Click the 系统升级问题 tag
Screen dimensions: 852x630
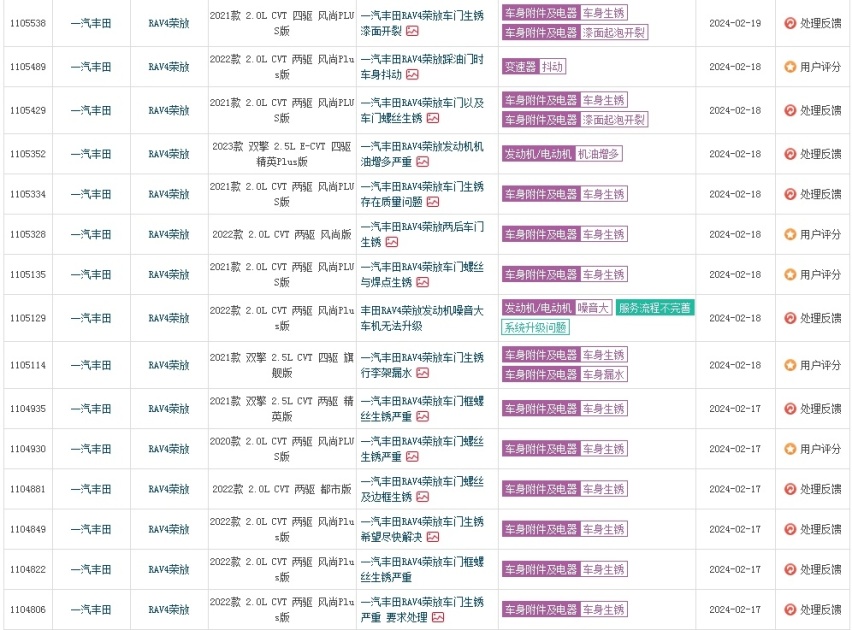coord(535,327)
